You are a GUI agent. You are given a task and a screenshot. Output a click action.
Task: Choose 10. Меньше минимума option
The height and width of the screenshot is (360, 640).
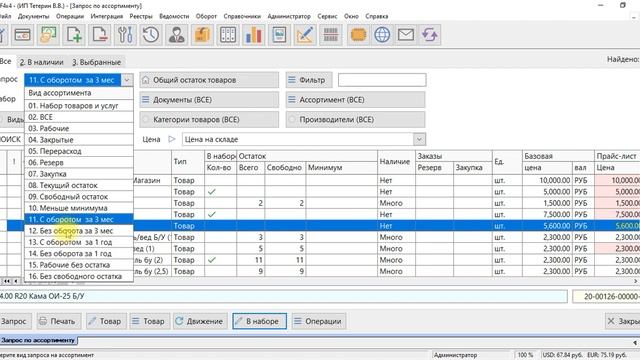click(79, 208)
